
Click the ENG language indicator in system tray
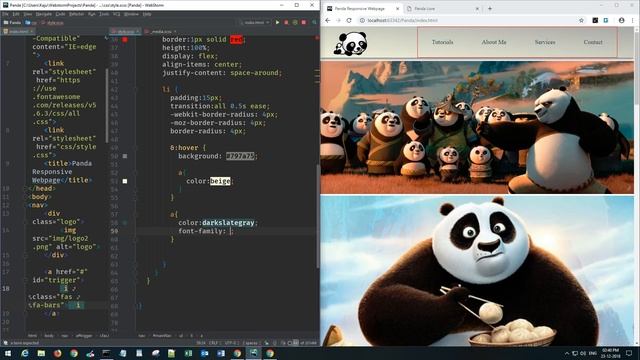point(593,353)
